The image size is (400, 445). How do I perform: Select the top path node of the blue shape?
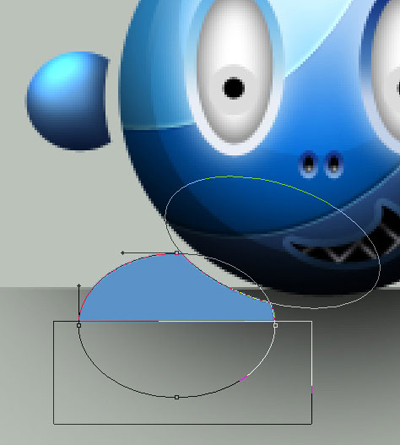point(177,253)
